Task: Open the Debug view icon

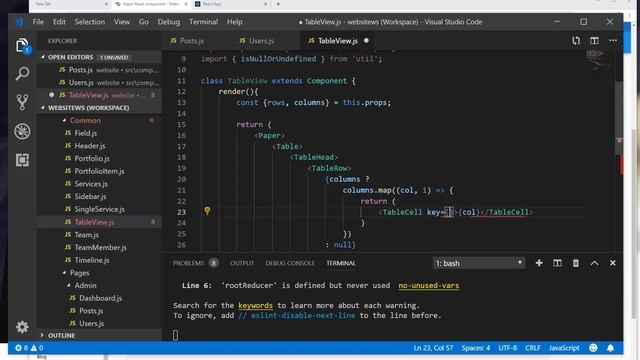Action: [22, 131]
